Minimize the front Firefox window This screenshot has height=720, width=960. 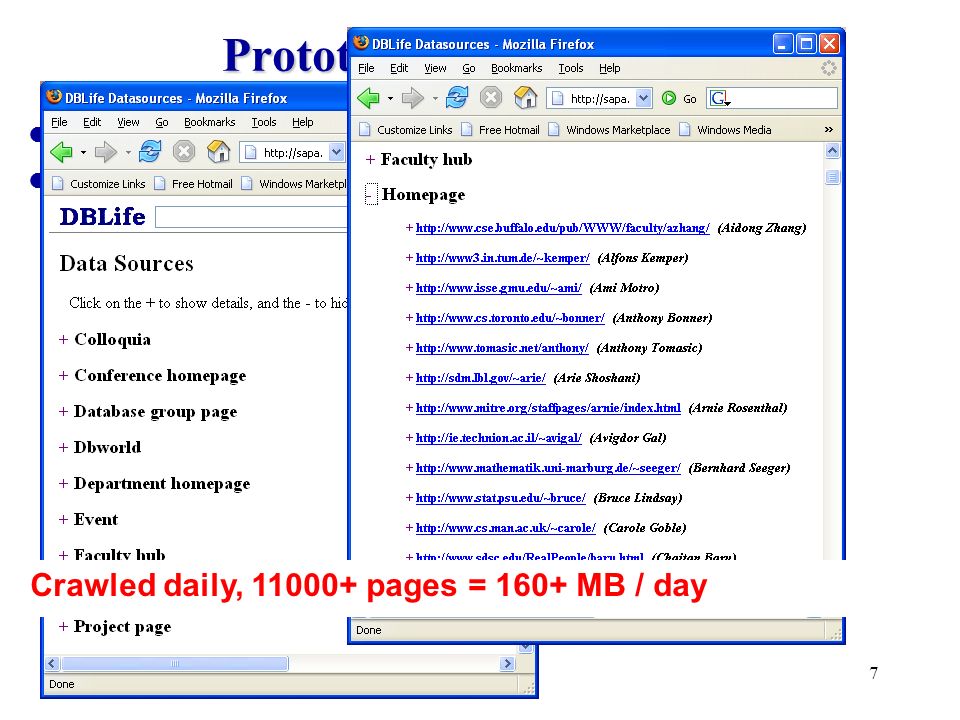tap(782, 44)
